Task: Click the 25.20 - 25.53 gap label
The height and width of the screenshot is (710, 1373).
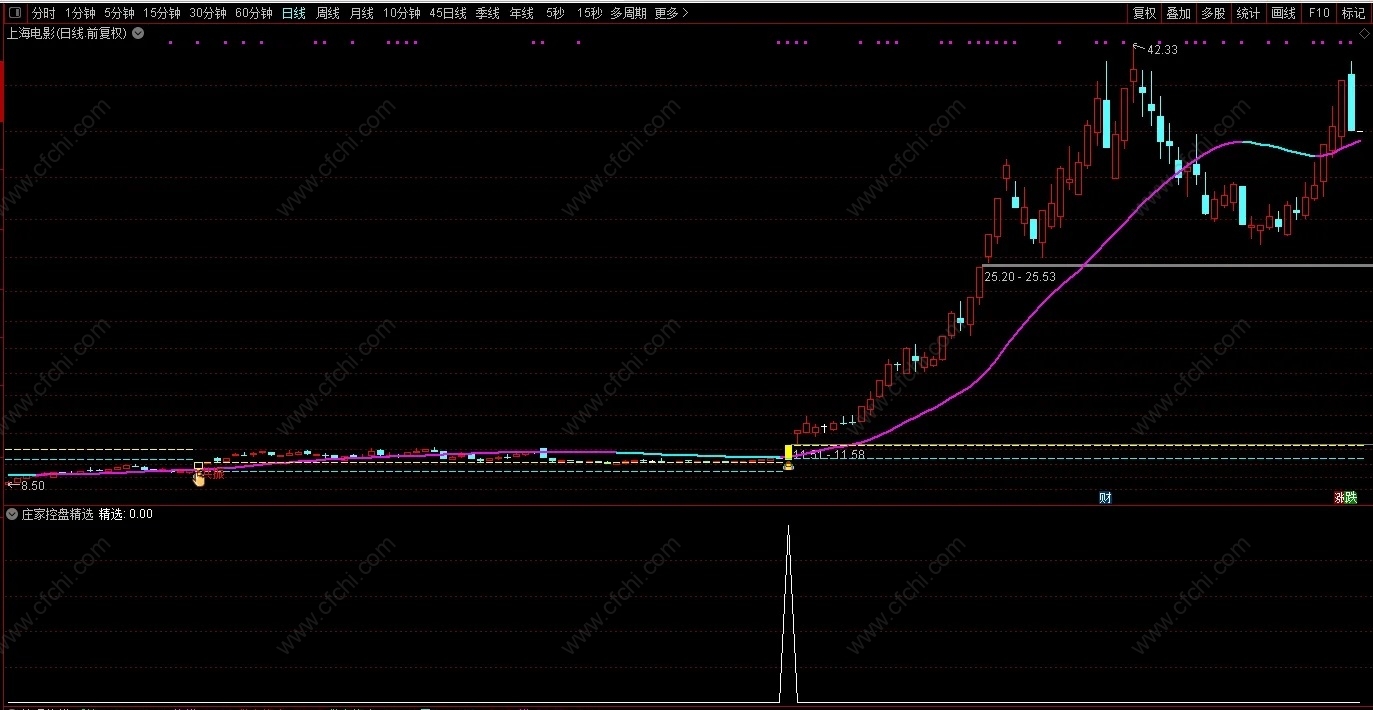Action: 1020,276
